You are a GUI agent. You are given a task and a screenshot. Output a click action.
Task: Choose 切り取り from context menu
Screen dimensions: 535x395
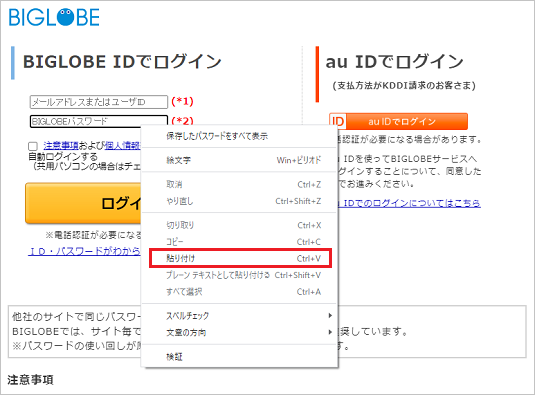coord(239,225)
